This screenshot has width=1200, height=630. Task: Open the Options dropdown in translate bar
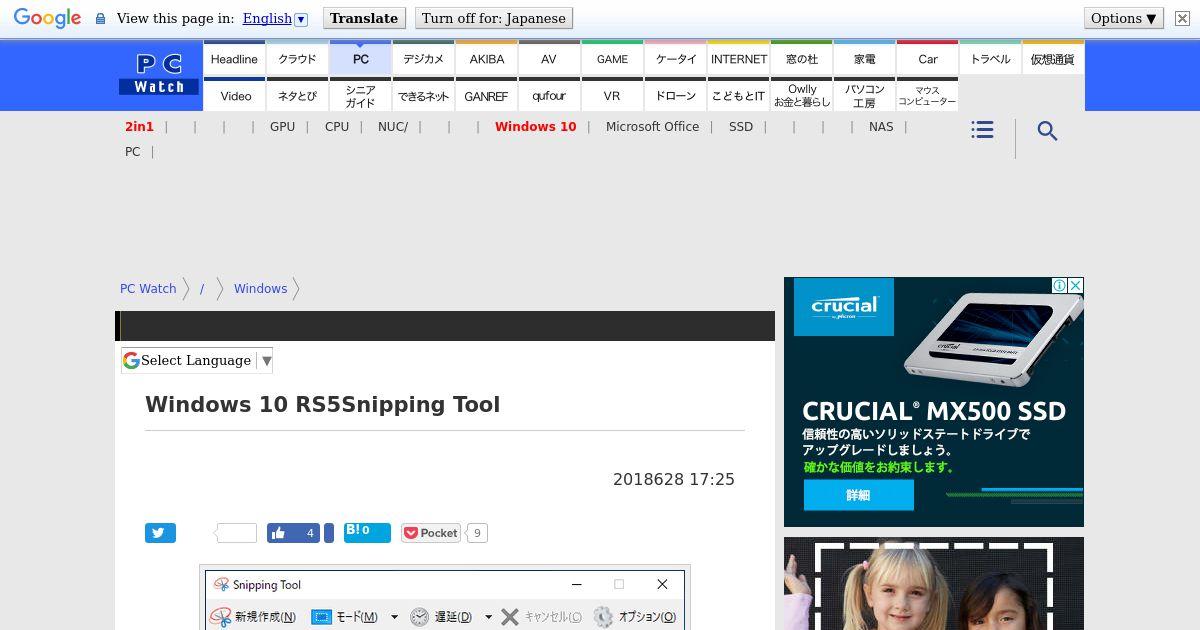1123,18
